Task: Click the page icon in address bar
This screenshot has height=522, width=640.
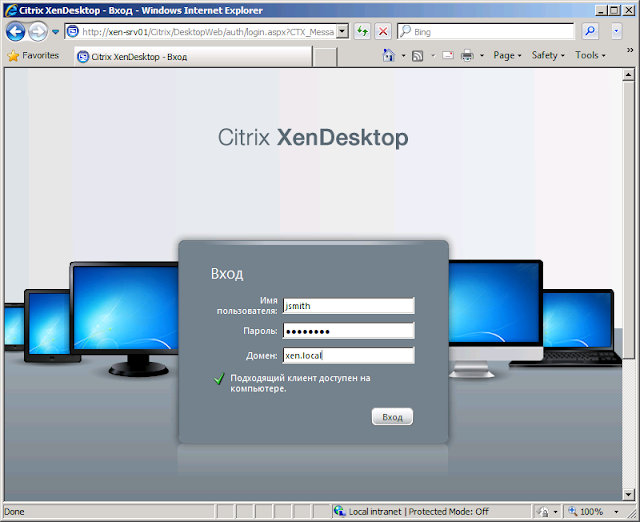Action: tap(73, 31)
